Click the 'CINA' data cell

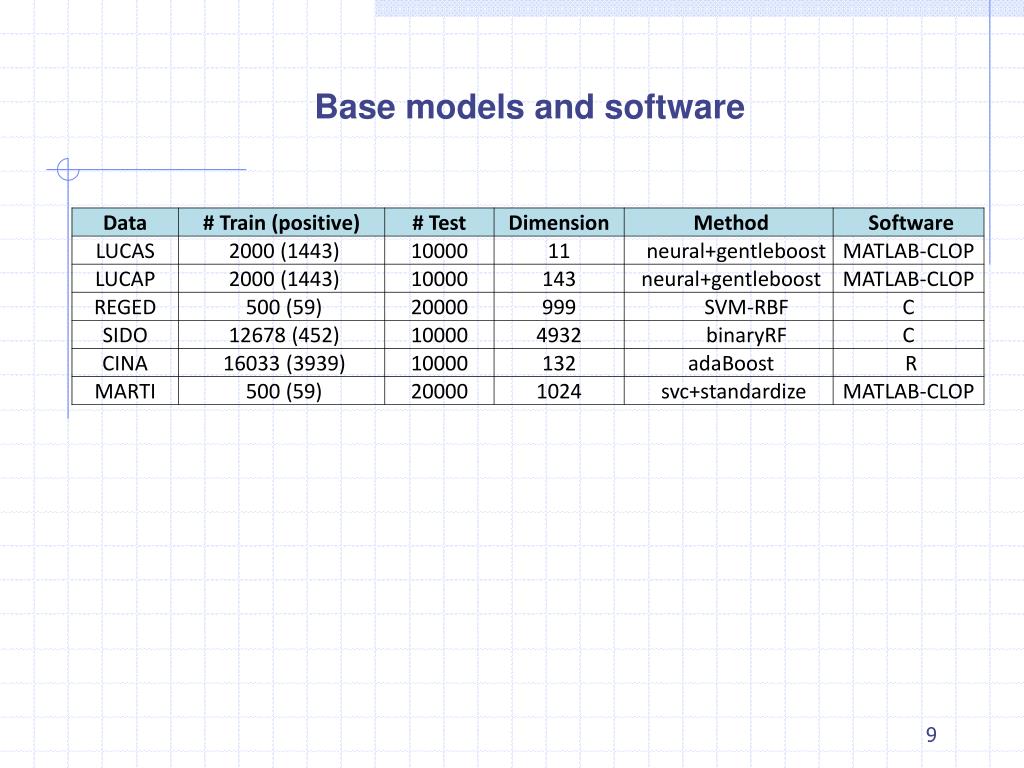[125, 363]
